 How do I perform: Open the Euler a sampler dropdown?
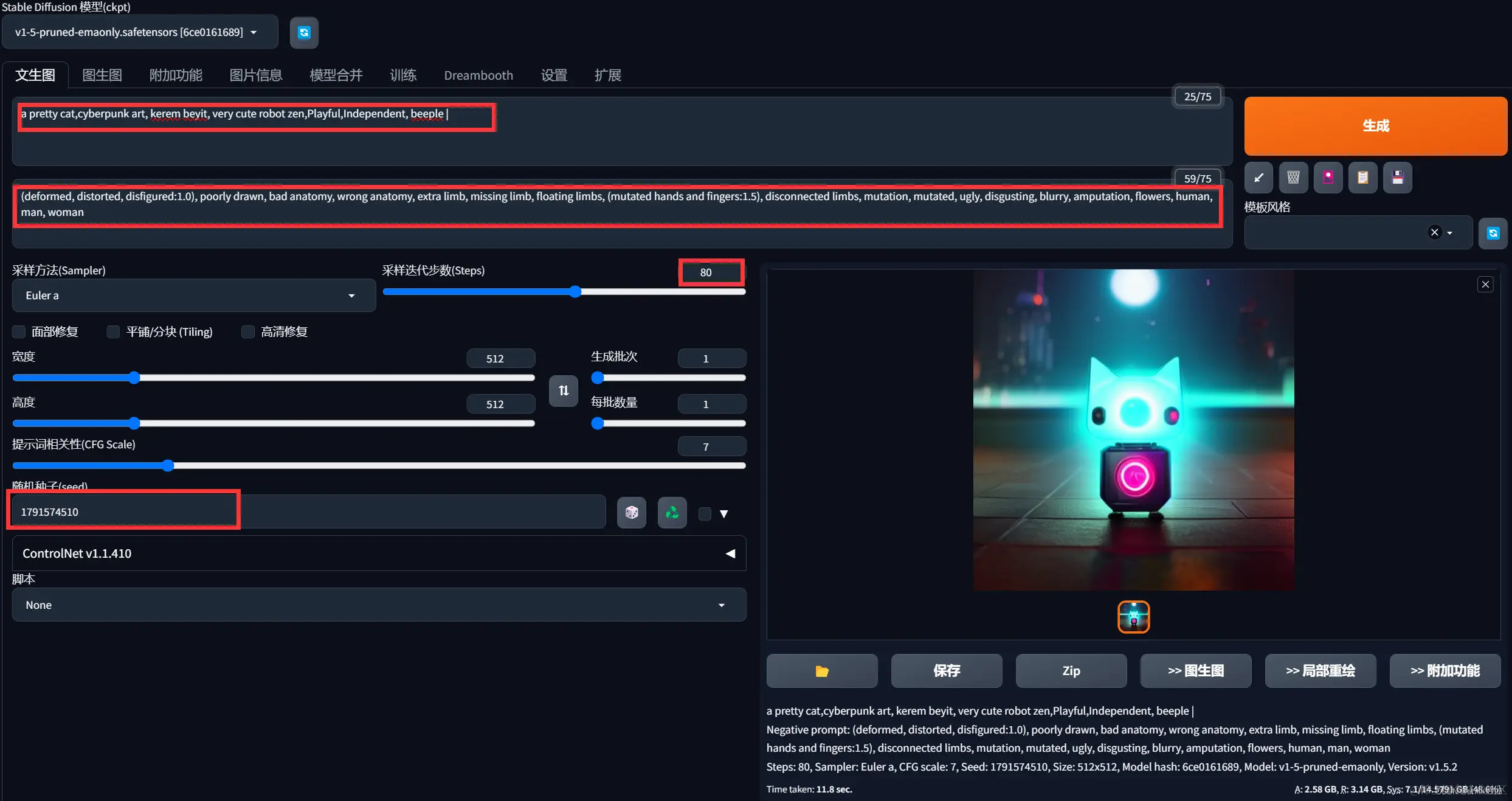tap(193, 296)
